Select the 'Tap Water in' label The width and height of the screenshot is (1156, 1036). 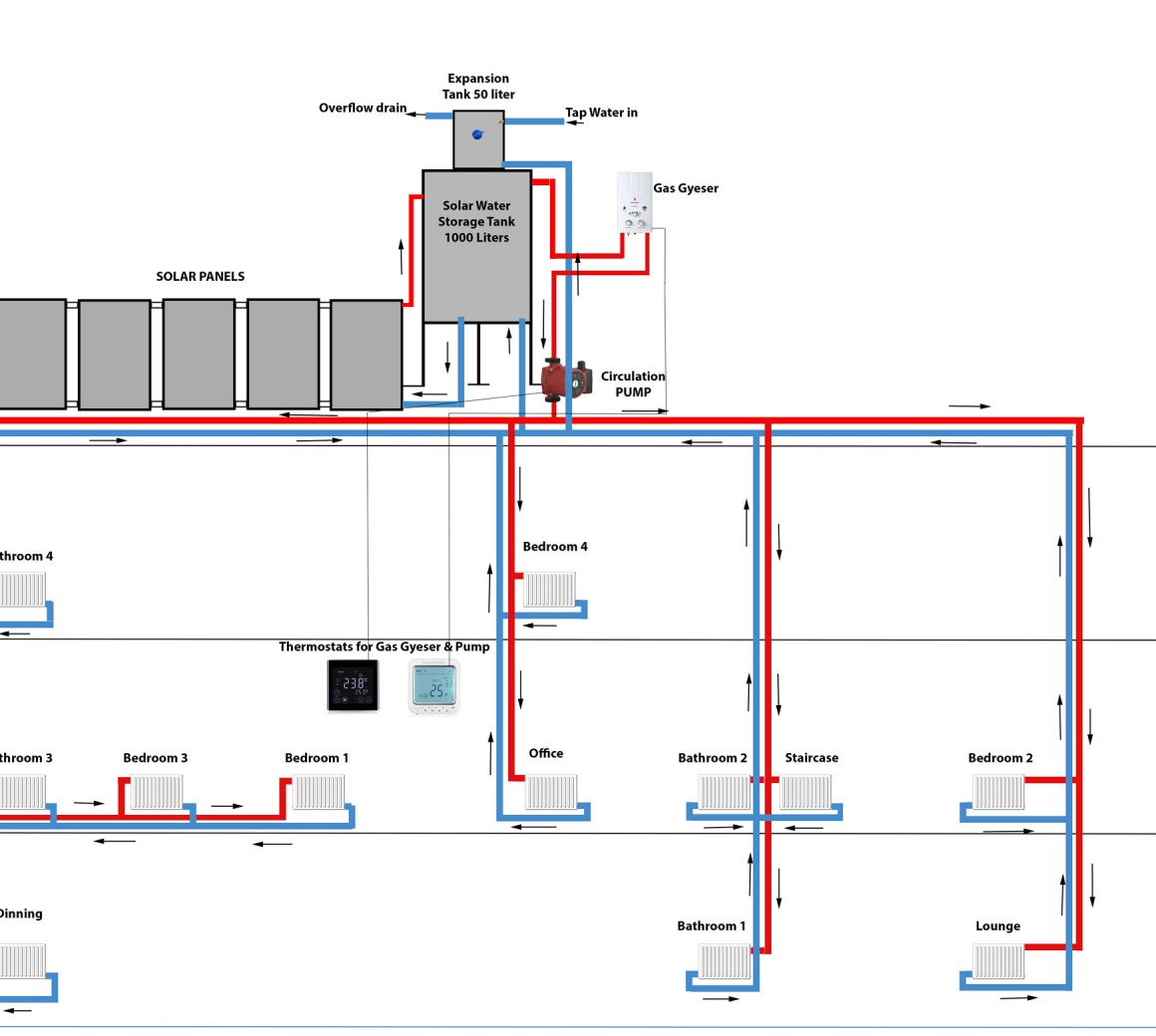pos(601,113)
